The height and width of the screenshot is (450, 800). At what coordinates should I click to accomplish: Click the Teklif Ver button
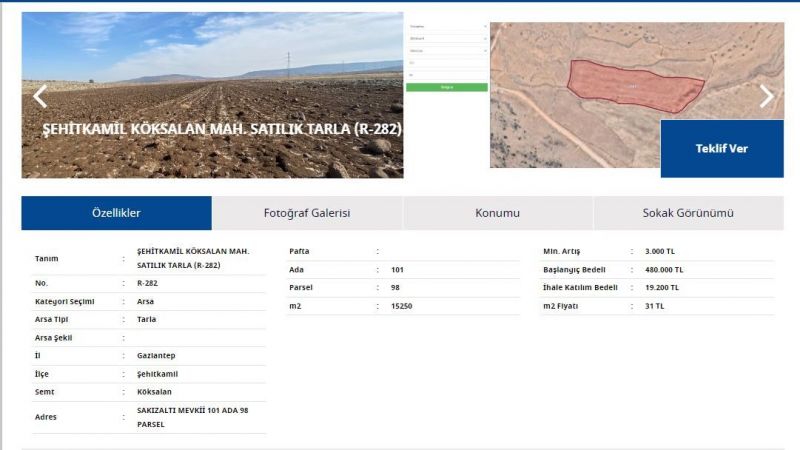tap(721, 149)
